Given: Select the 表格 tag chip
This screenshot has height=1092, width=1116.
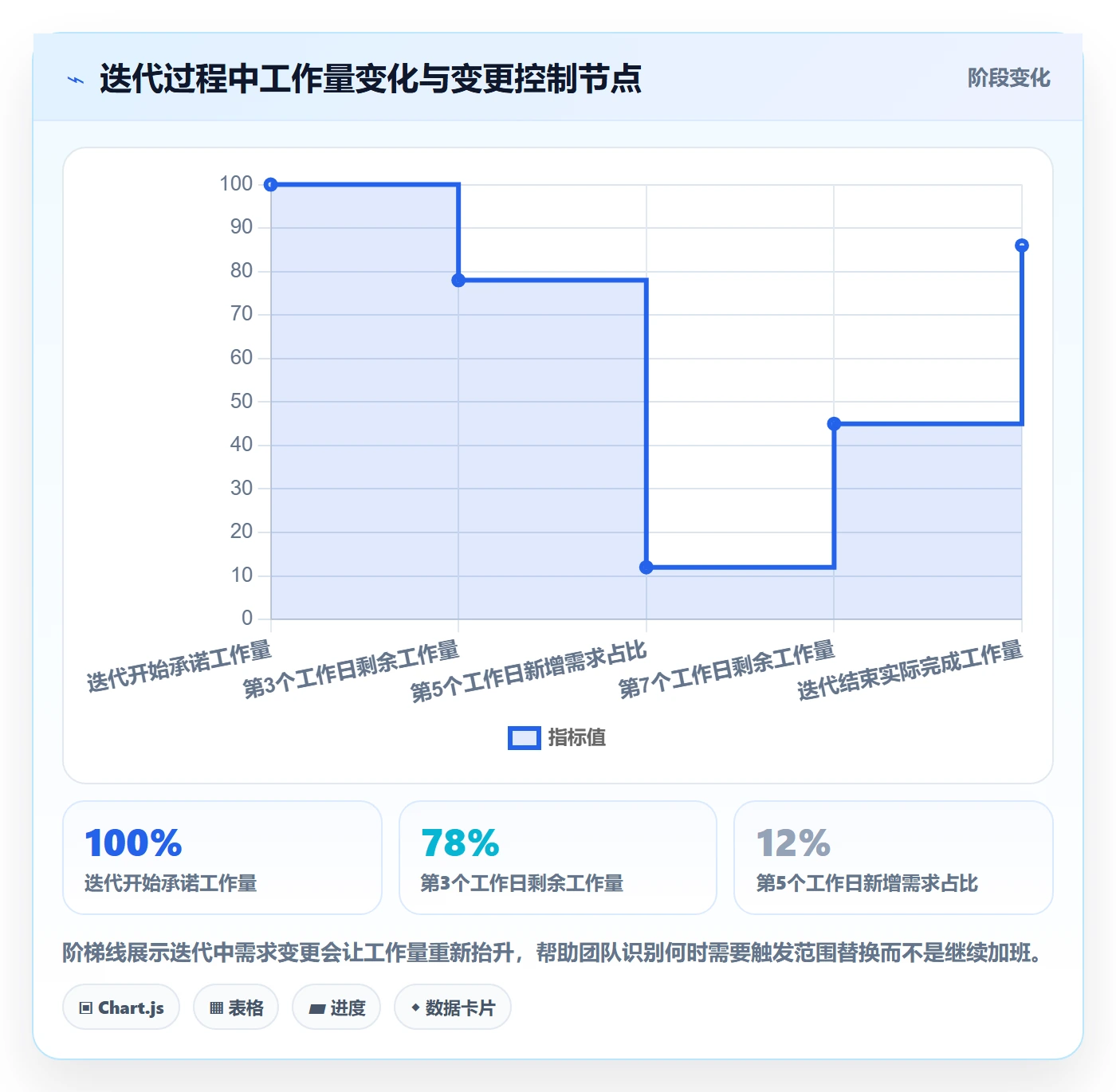Looking at the screenshot, I should [236, 1008].
